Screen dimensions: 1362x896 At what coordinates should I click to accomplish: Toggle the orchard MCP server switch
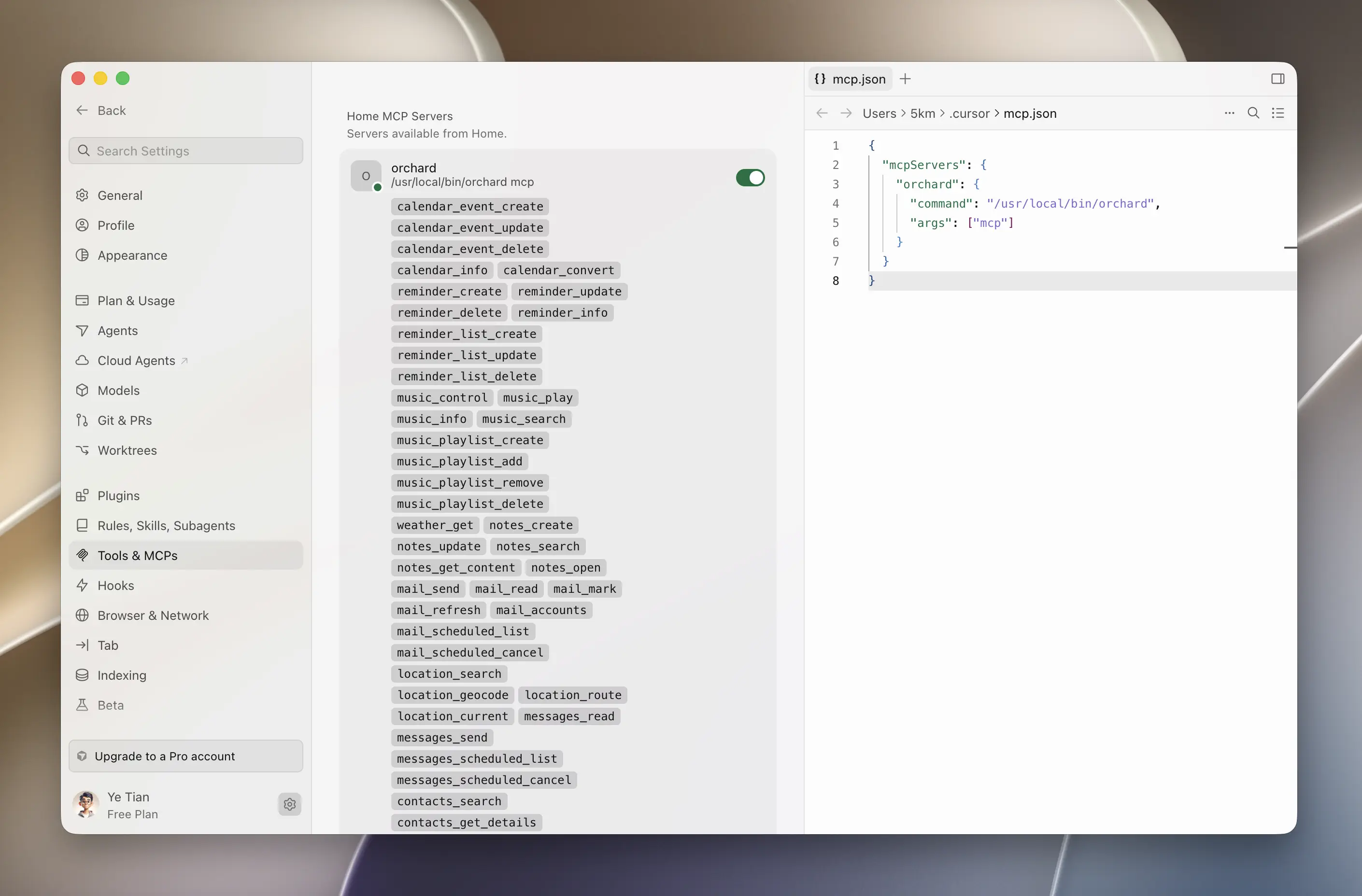tap(750, 177)
